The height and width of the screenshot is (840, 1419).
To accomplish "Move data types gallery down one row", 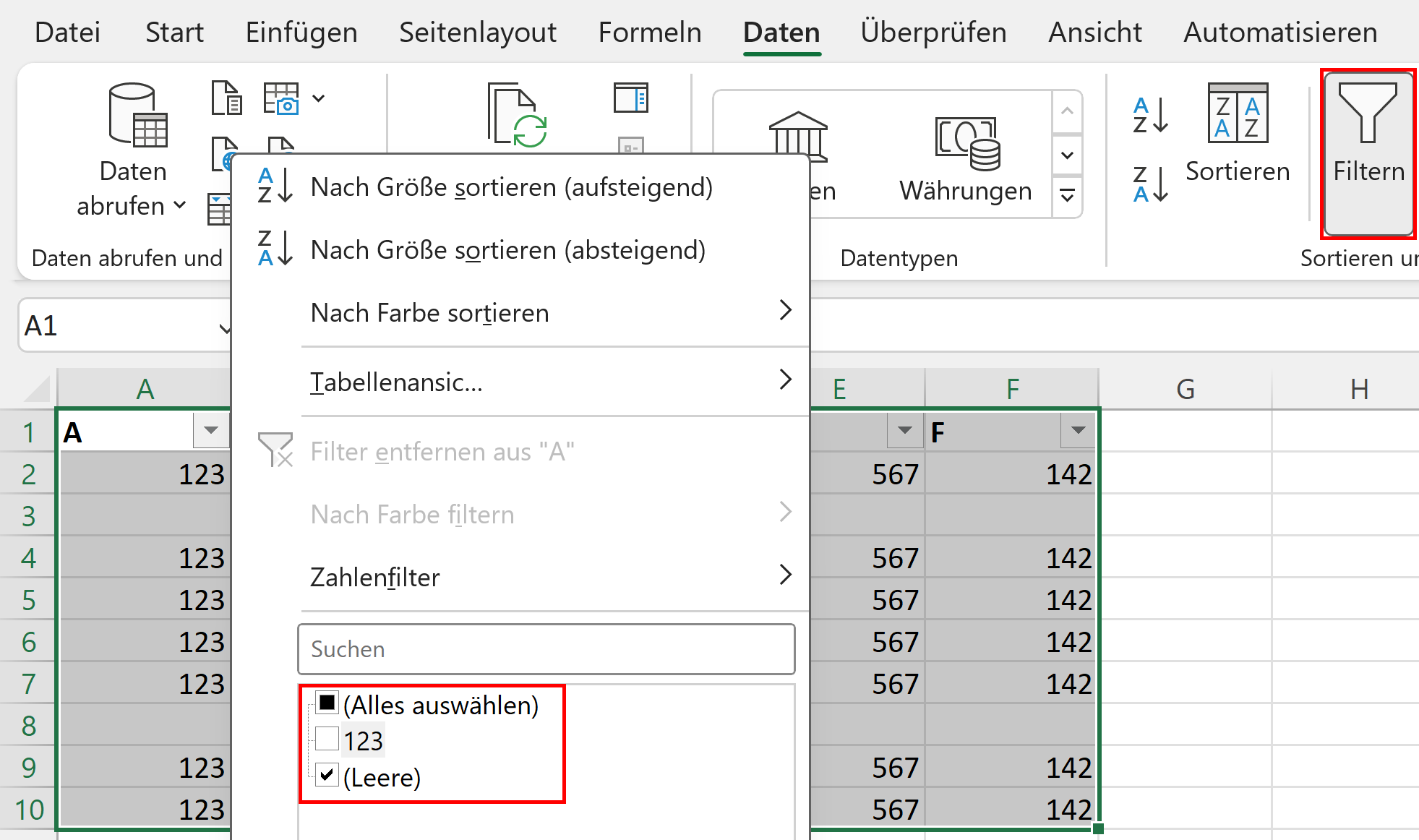I will pyautogui.click(x=1067, y=155).
